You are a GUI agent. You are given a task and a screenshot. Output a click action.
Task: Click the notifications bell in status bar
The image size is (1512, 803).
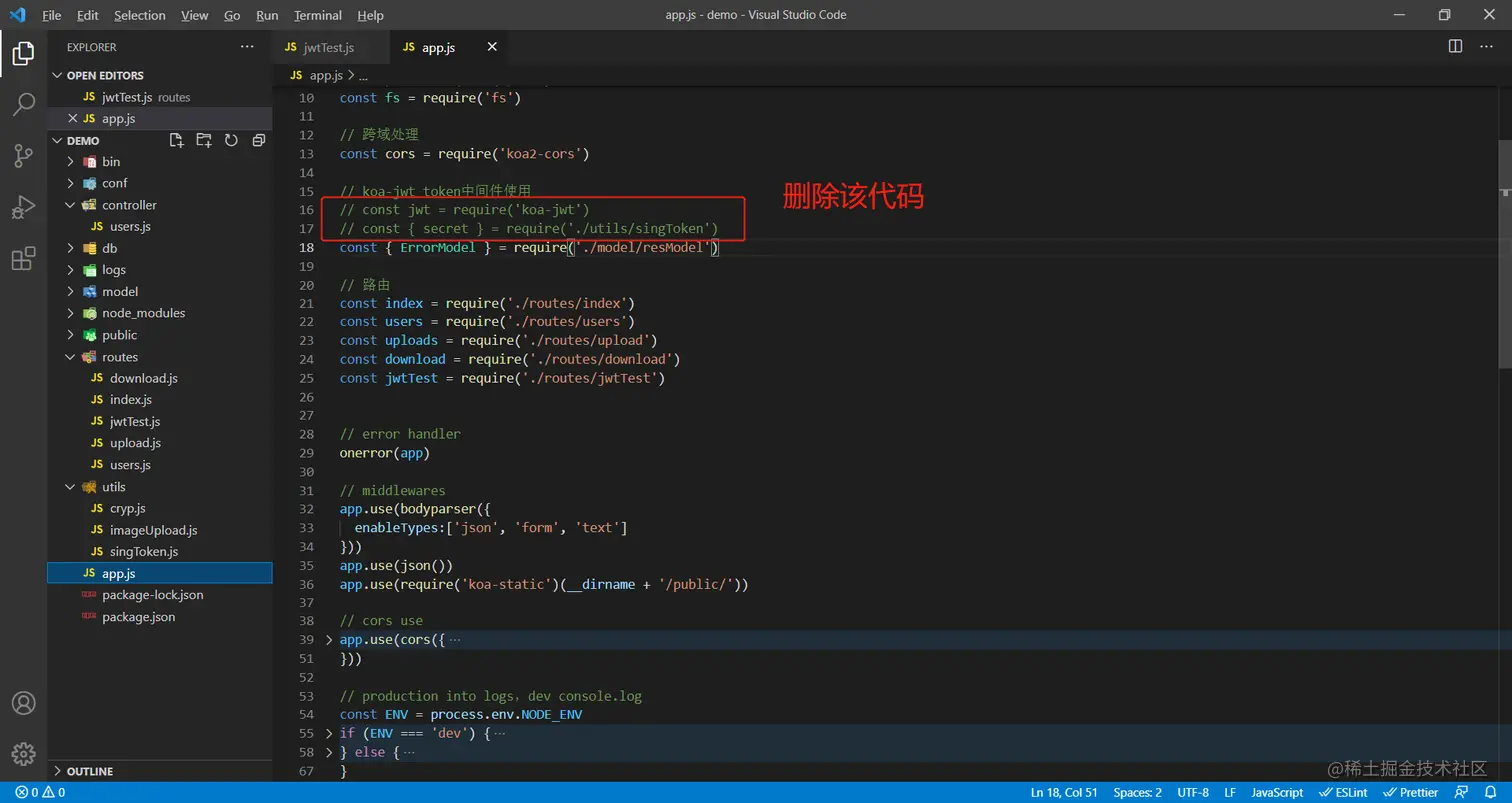[x=1491, y=793]
